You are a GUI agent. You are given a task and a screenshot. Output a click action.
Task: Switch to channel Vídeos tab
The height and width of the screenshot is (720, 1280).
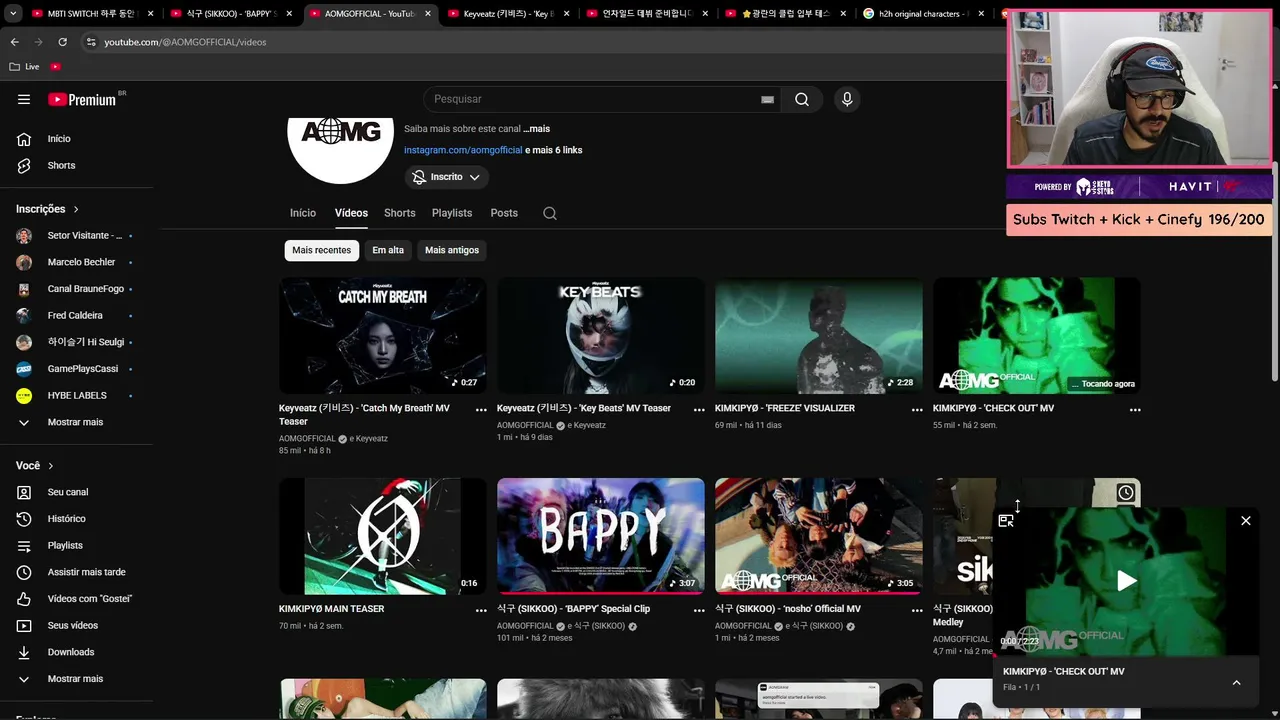351,213
